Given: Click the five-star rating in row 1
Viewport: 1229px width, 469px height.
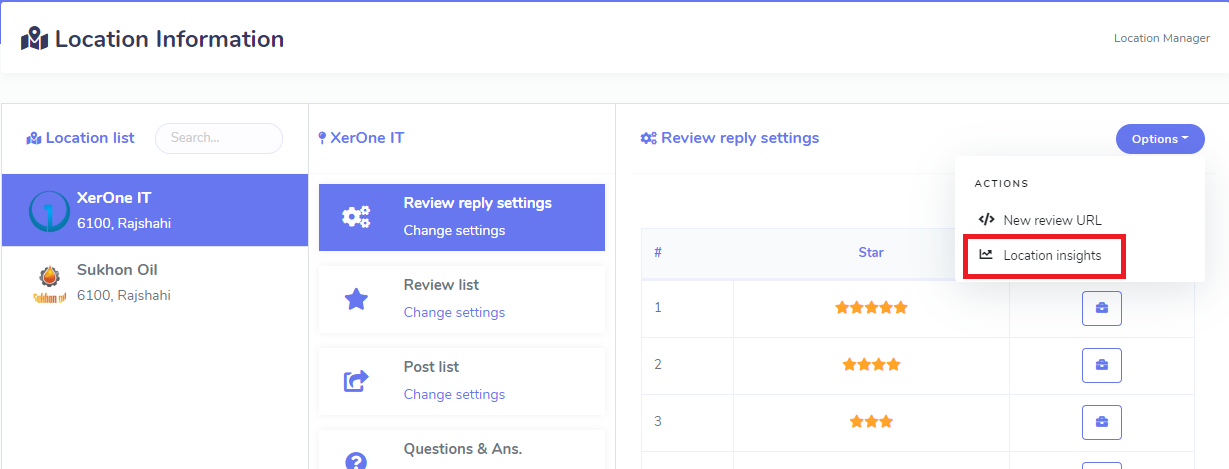Looking at the screenshot, I should pos(871,308).
